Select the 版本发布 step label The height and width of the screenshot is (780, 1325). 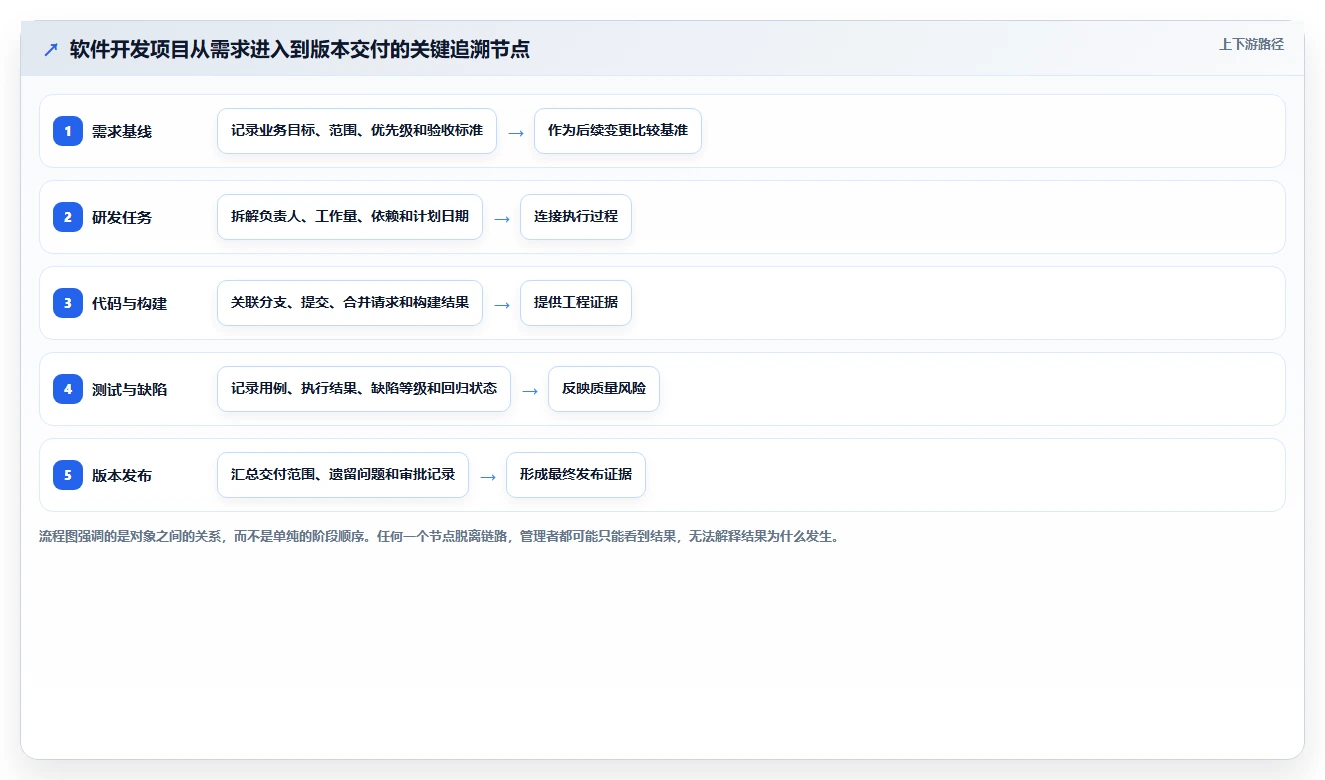122,475
